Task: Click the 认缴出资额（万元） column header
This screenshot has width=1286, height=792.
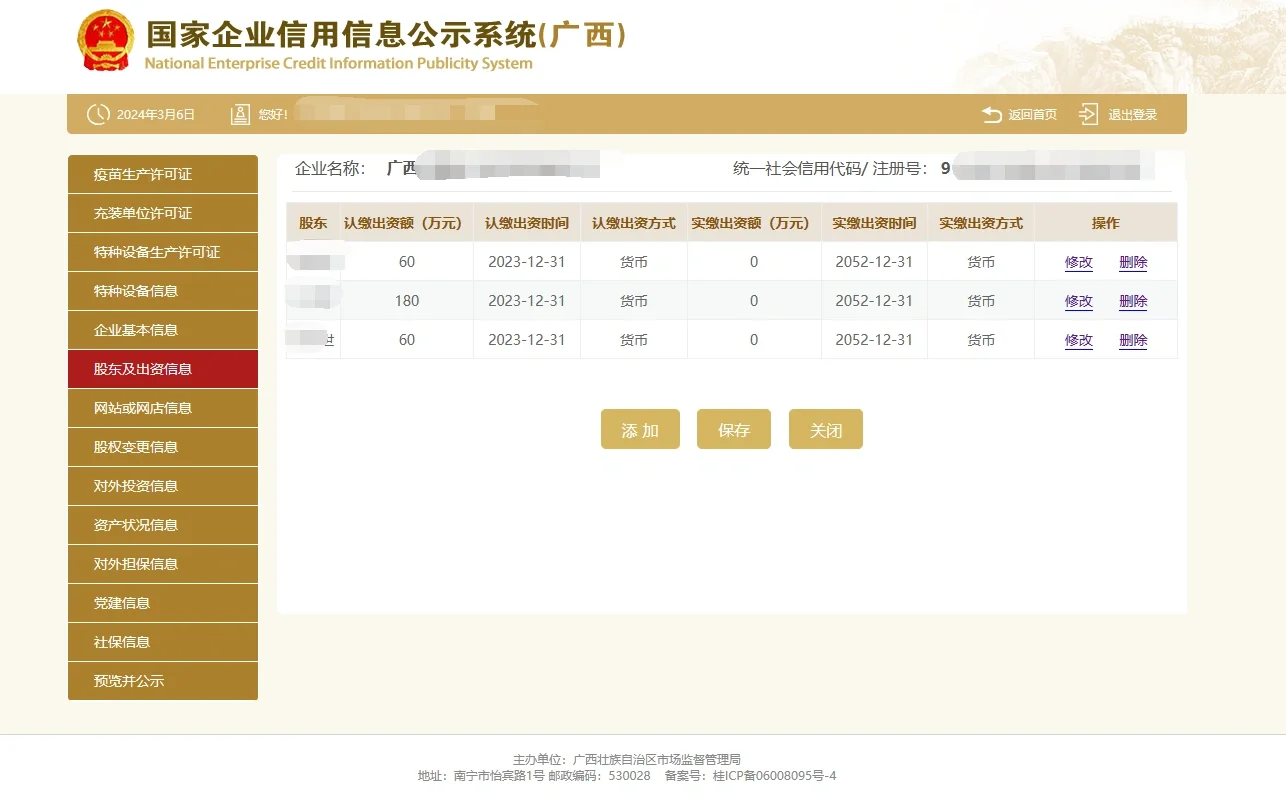Action: 407,223
